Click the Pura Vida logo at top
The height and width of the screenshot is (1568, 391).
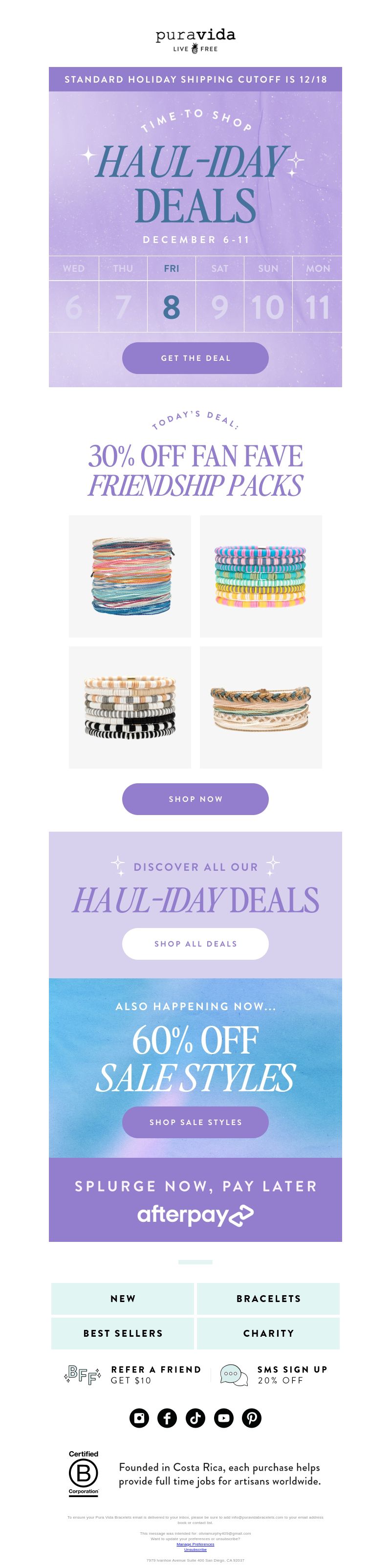(x=195, y=41)
